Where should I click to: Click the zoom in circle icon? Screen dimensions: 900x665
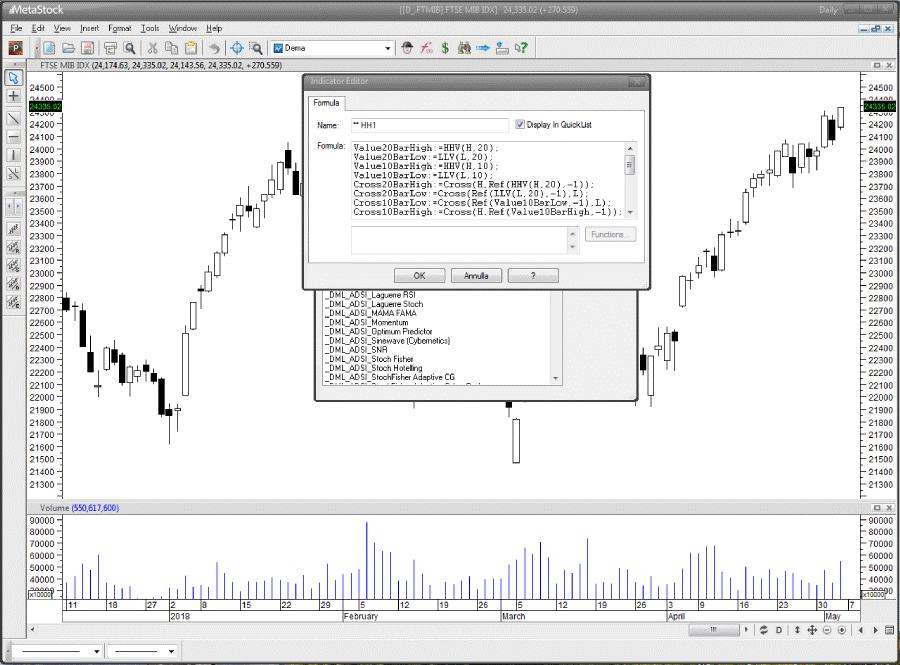[x=842, y=630]
